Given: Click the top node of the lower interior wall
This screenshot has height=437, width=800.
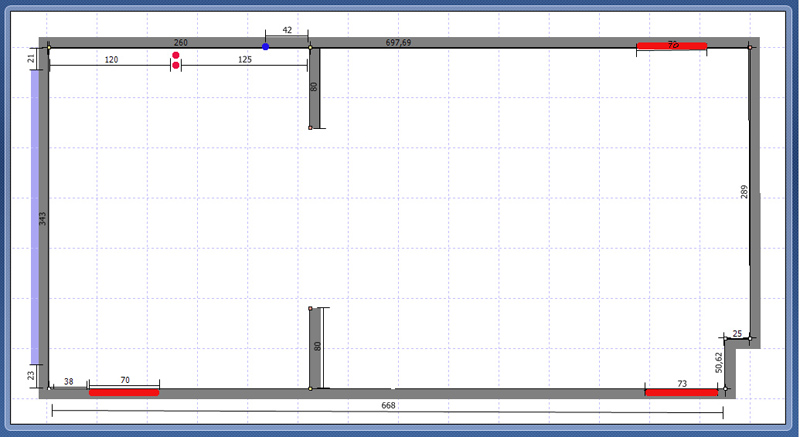Looking at the screenshot, I should pos(311,309).
